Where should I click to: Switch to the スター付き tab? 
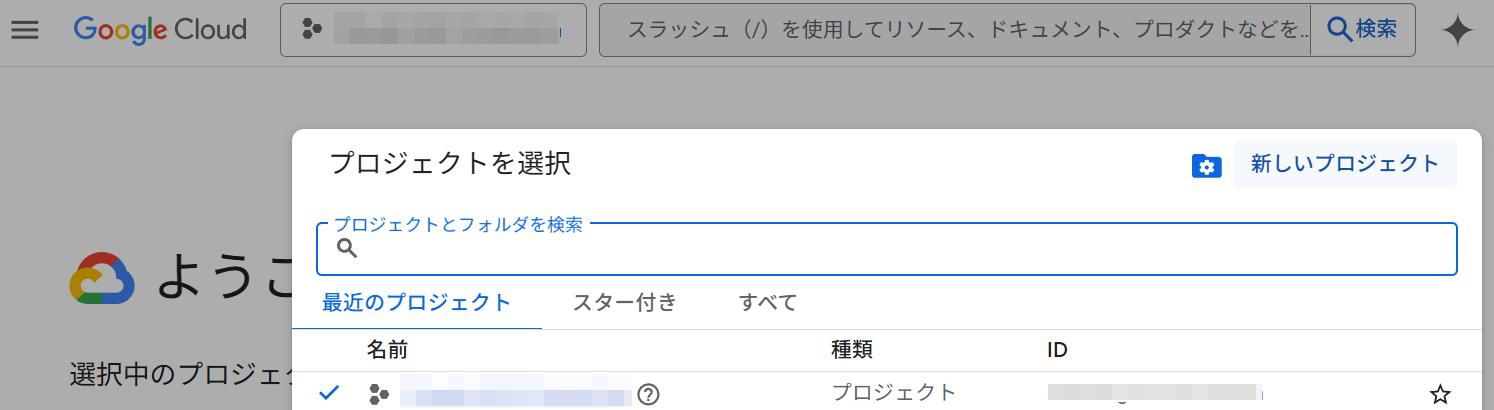pos(625,302)
